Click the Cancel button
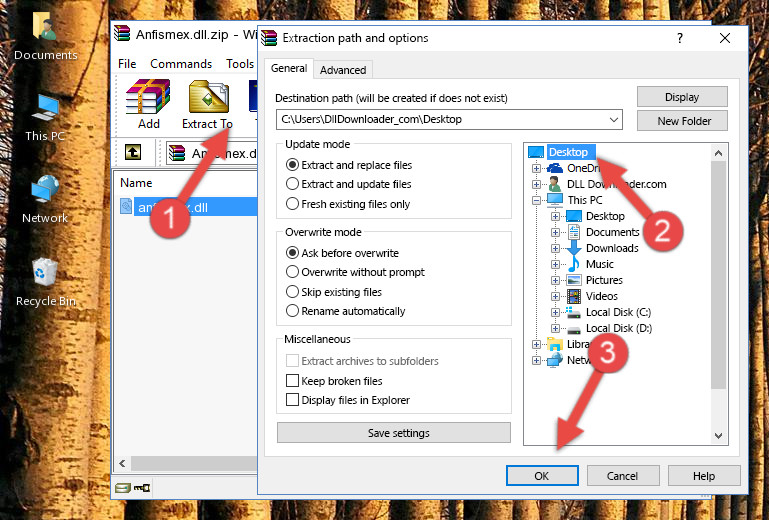Viewport: 769px width, 520px height. (622, 476)
